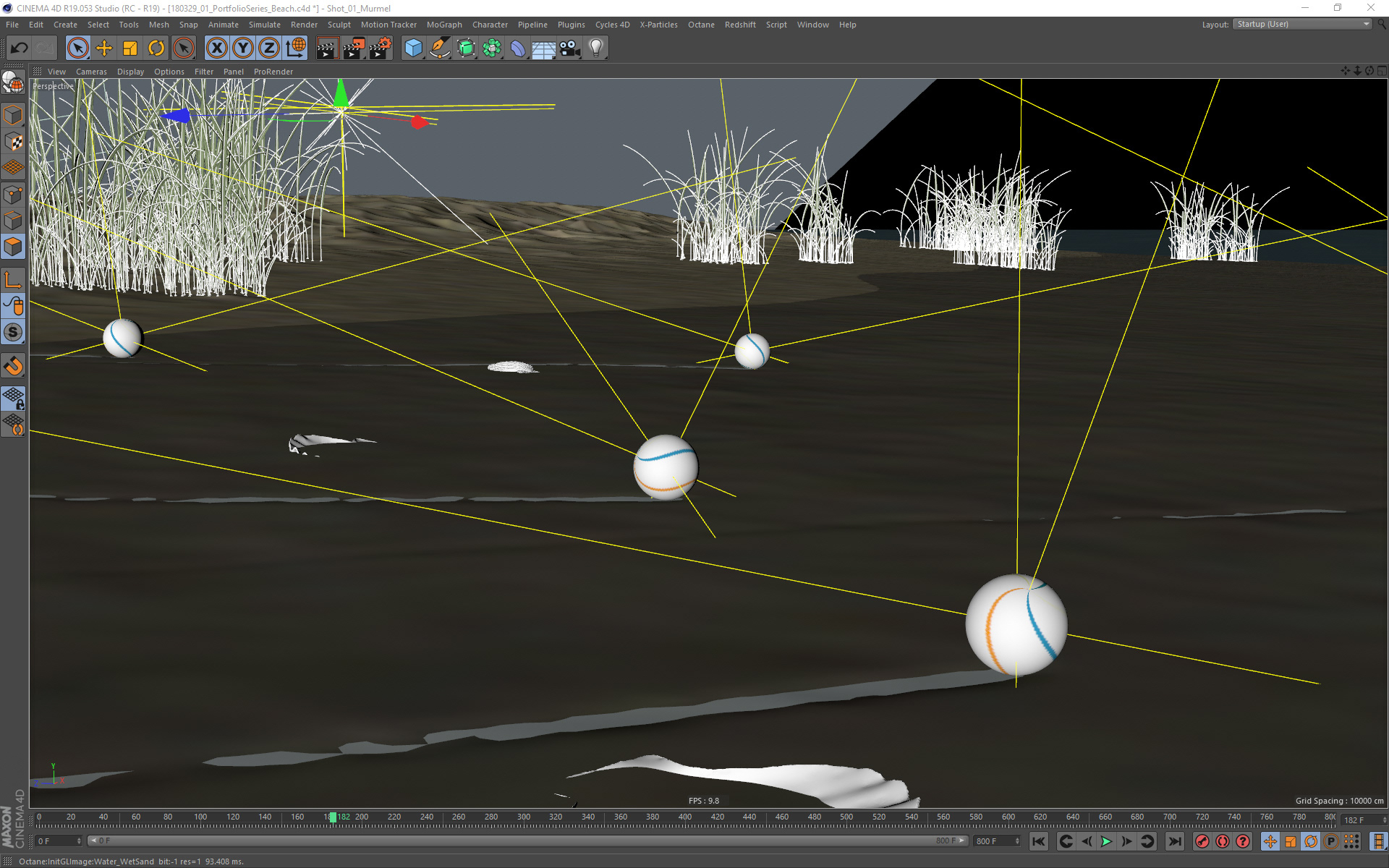
Task: Open the MoGraph menu
Action: (x=443, y=25)
